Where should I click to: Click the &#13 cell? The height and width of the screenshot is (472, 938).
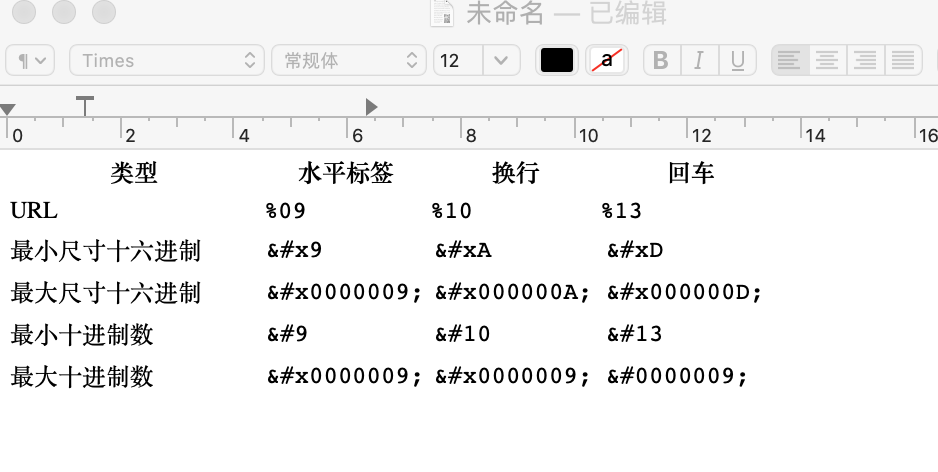point(635,333)
